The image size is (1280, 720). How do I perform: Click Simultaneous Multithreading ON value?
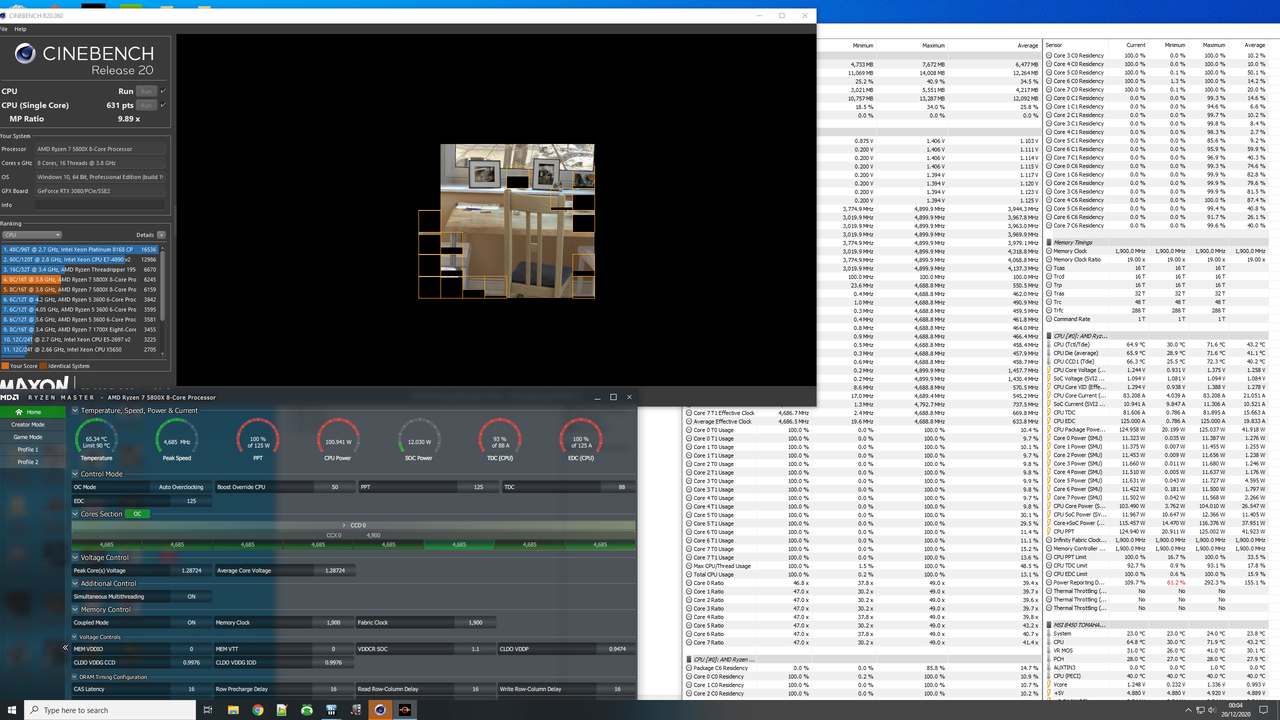coord(191,596)
